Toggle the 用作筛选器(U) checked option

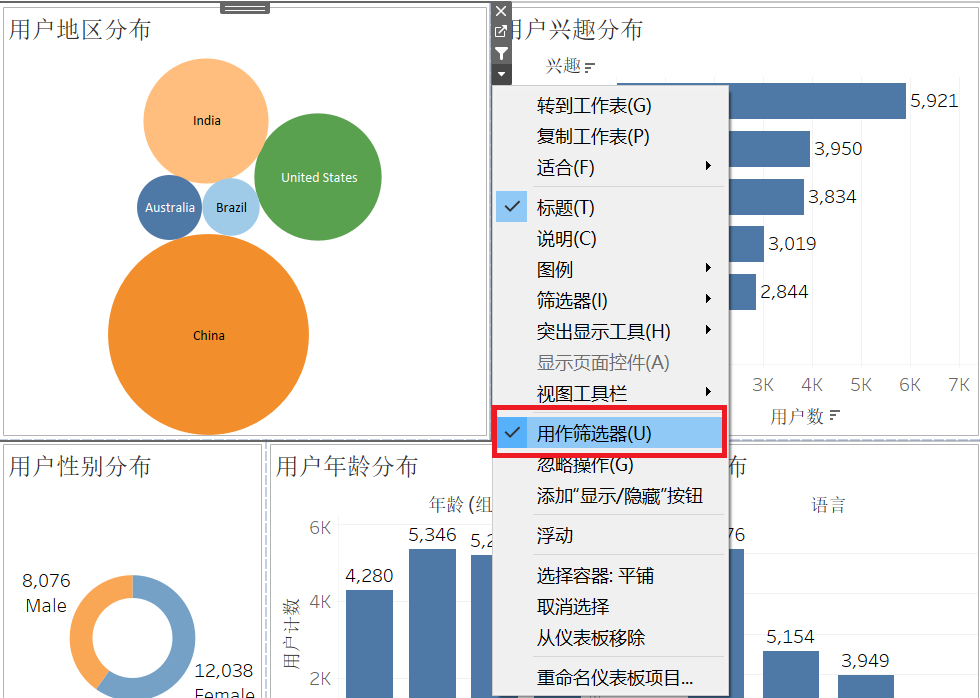point(610,433)
